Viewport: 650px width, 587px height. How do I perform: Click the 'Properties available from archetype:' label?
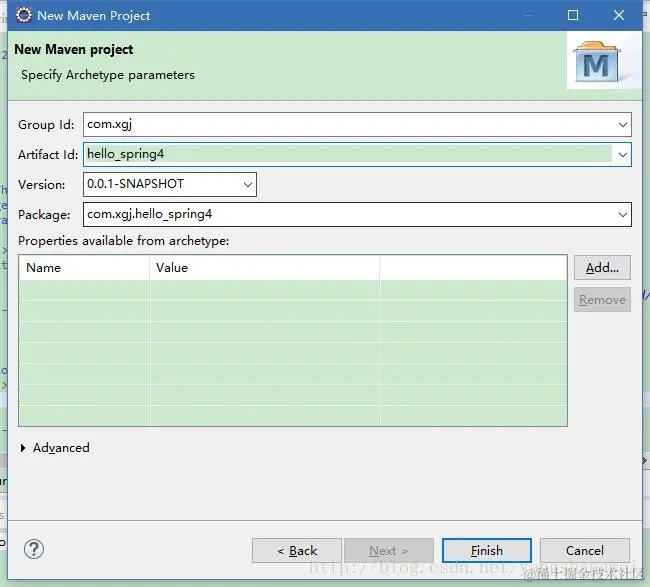pos(124,241)
